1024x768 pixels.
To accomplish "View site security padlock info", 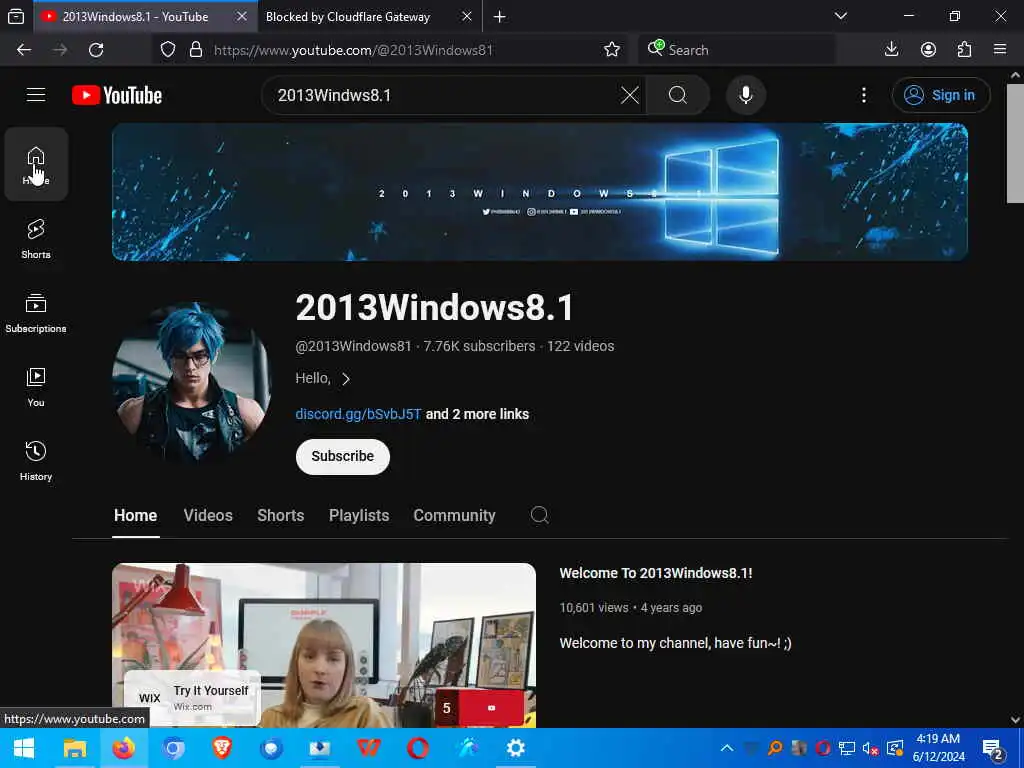I will coord(195,50).
